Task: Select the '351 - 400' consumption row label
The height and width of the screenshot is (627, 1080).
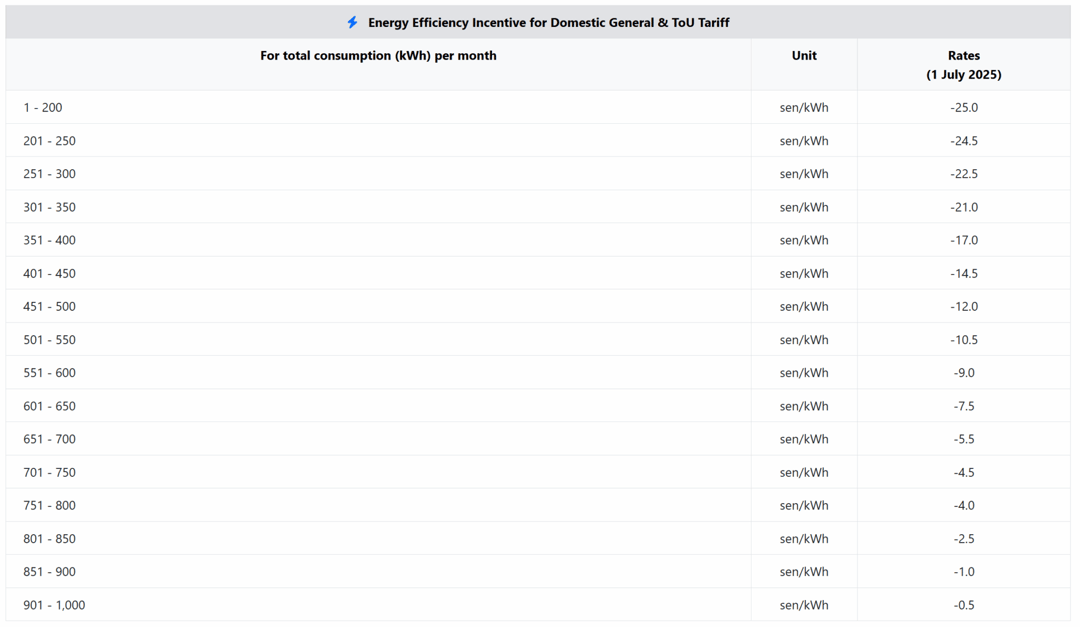Action: tap(50, 240)
